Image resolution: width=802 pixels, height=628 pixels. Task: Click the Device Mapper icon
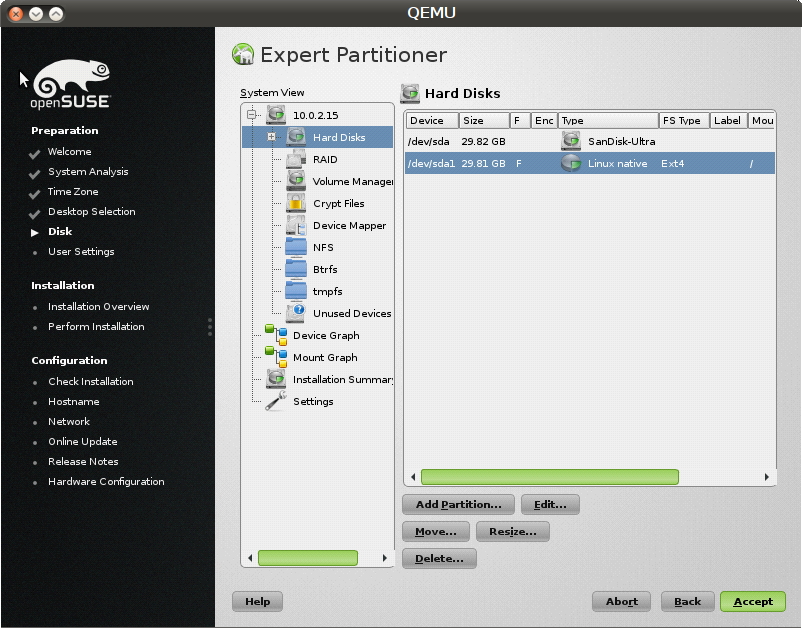[296, 225]
